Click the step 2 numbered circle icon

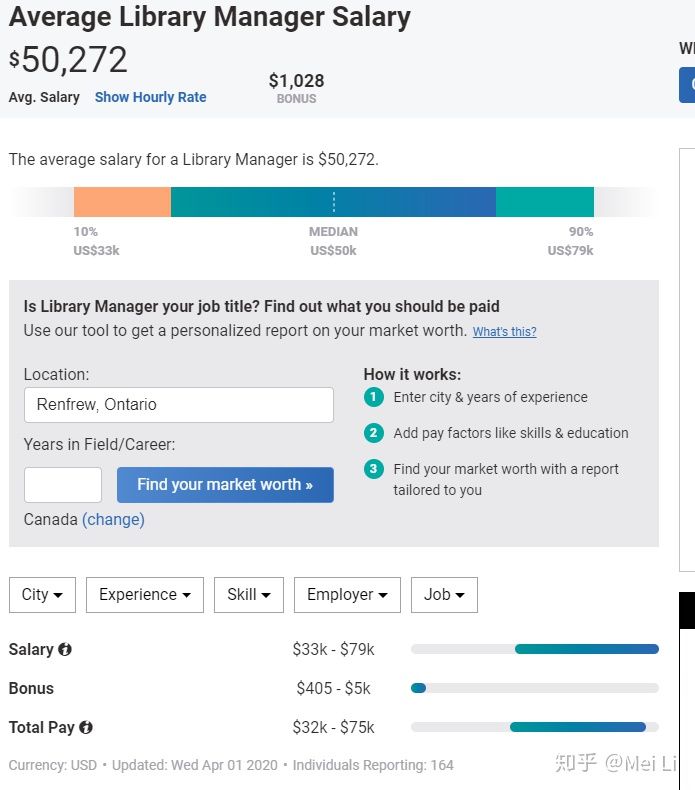click(x=374, y=433)
